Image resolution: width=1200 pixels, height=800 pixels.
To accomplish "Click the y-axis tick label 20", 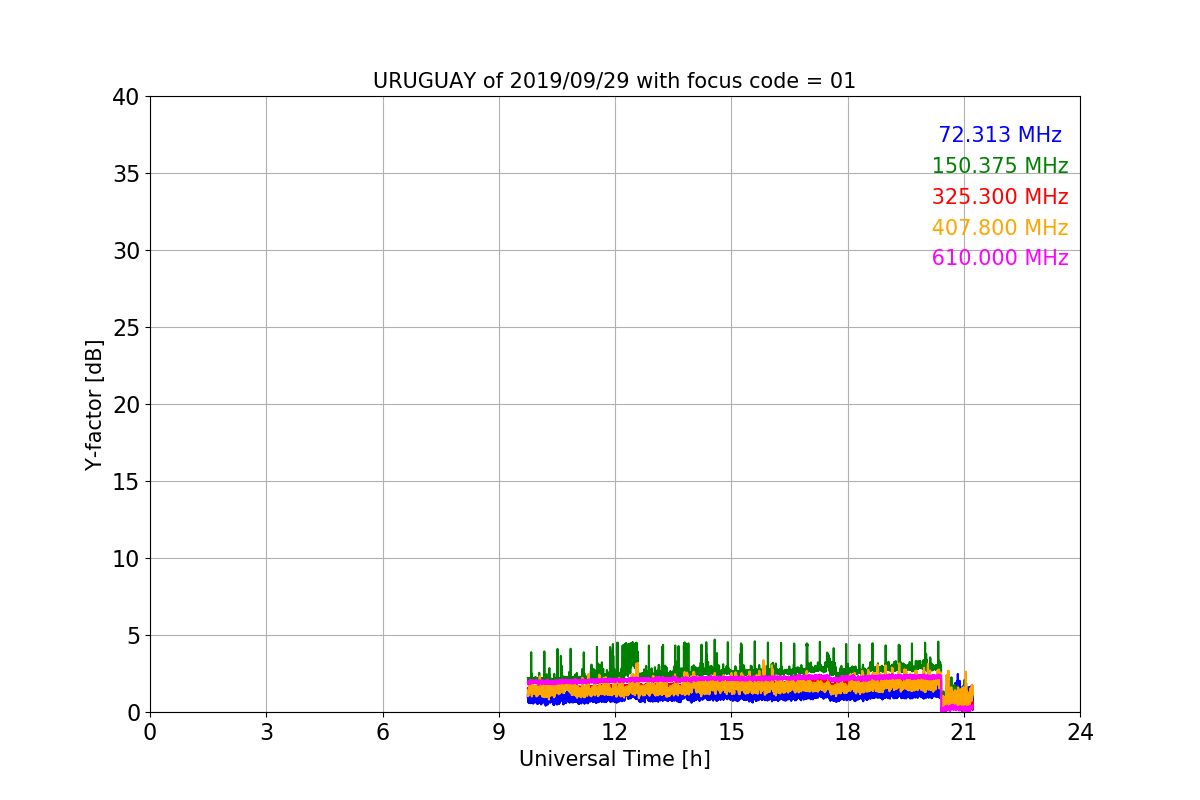I will [125, 405].
